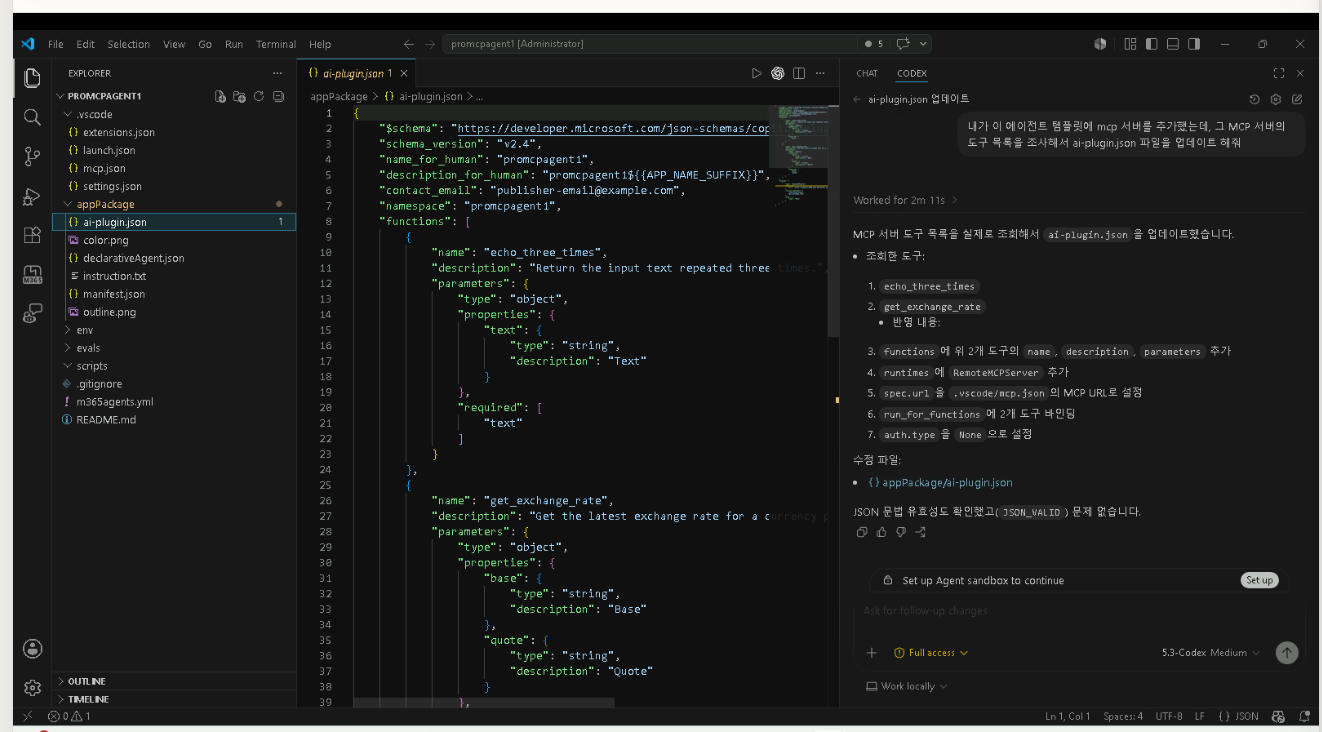Viewport: 1322px width, 732px height.
Task: Collapse all folders in Explorer
Action: [278, 97]
